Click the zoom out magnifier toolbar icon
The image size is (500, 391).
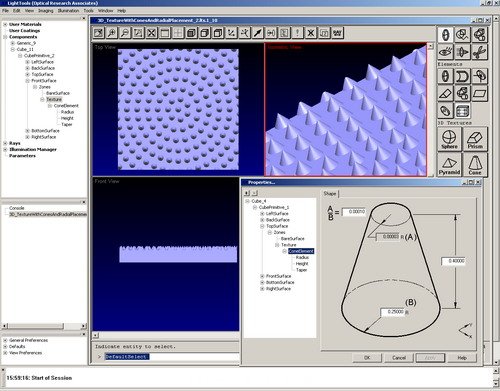[125, 33]
